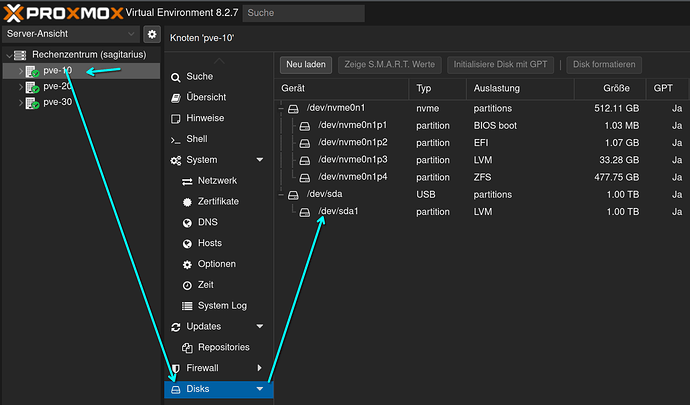Click the Hosts globe icon
The image size is (690, 405).
pos(187,243)
